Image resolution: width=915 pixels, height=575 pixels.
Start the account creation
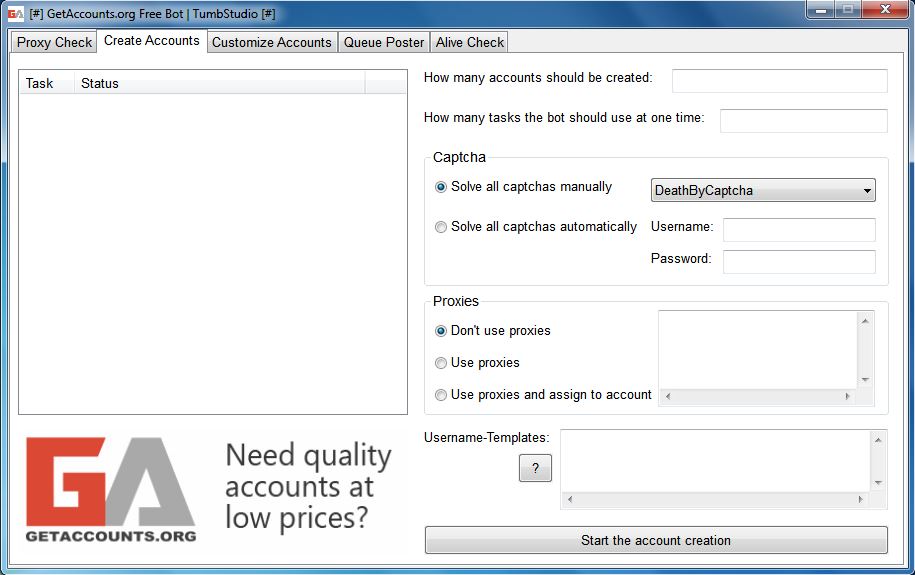pos(656,541)
